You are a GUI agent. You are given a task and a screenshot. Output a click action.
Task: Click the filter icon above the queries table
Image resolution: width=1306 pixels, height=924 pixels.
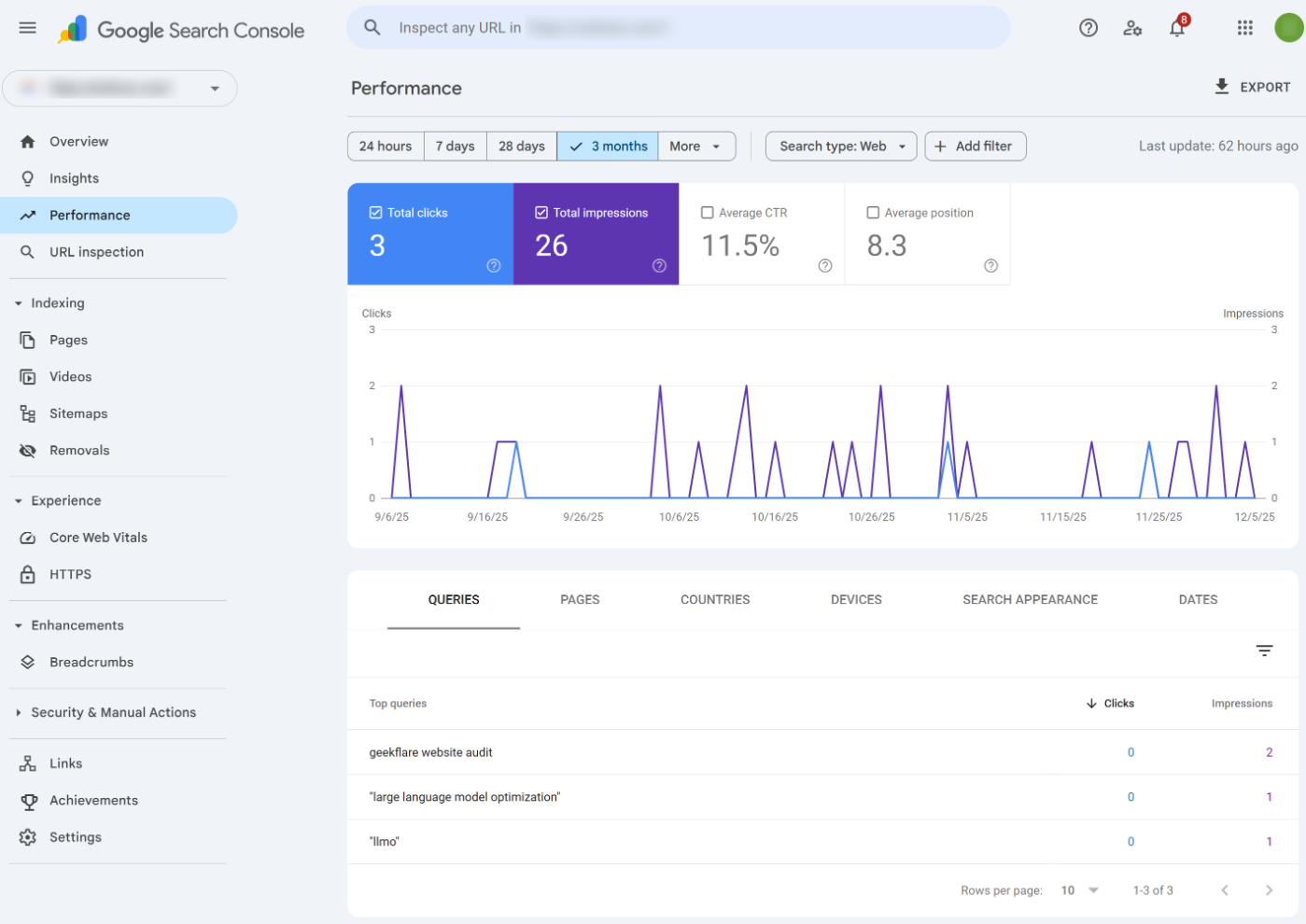click(x=1265, y=650)
